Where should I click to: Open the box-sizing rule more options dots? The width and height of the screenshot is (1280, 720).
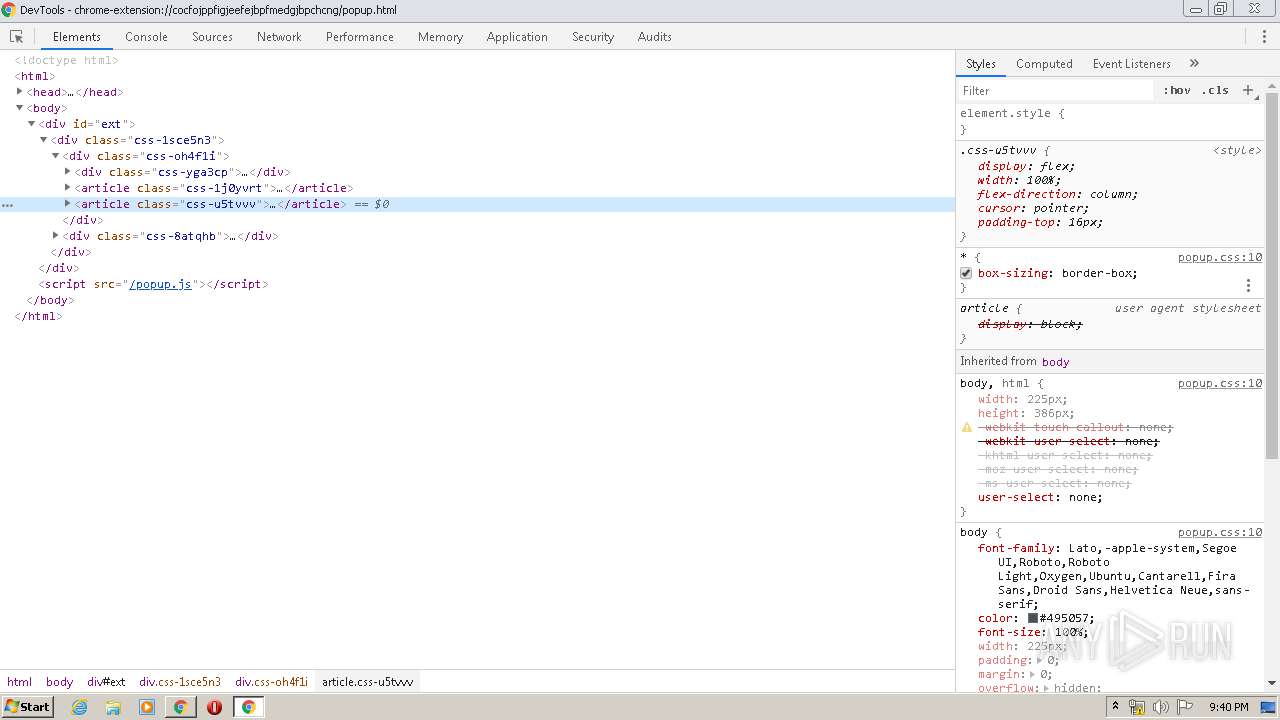[x=1248, y=285]
